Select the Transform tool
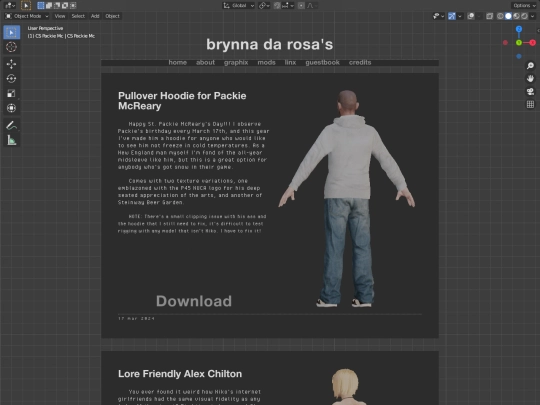The height and width of the screenshot is (405, 540). [x=11, y=108]
